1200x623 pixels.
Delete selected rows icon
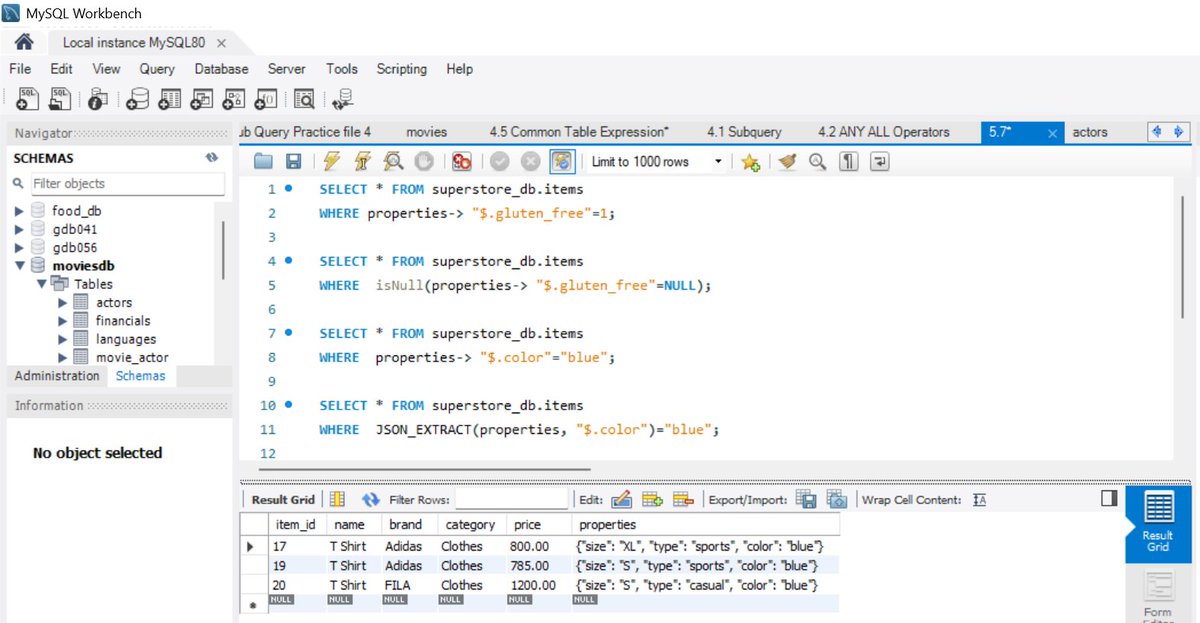point(683,499)
